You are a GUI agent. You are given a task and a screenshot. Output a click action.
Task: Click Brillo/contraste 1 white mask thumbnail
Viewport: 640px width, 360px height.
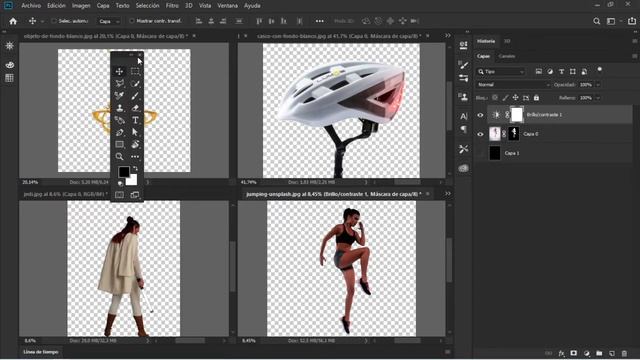(517, 115)
